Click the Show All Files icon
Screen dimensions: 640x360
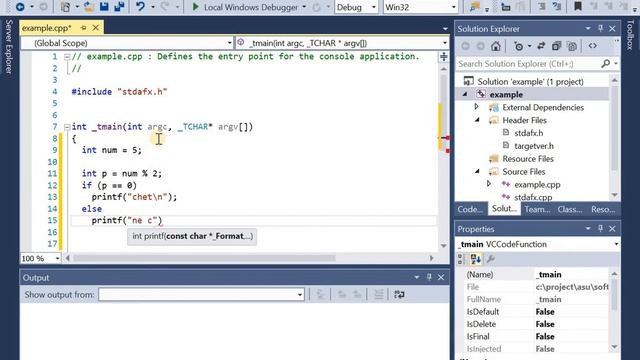point(572,46)
